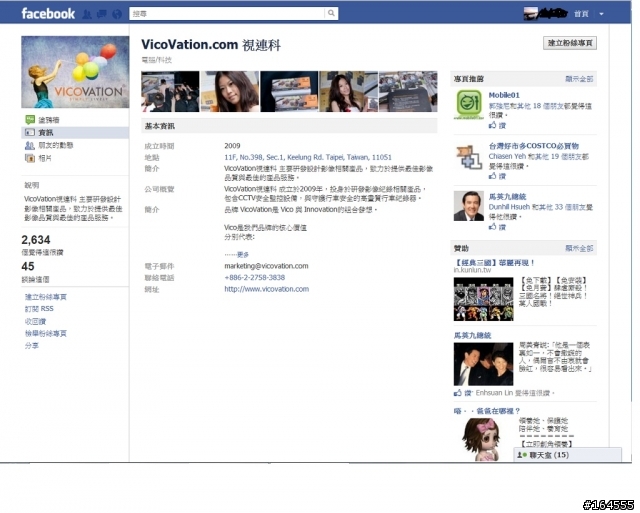The height and width of the screenshot is (513, 640).
Task: Click the 馬英九總統 portrait thumbnail
Action: pyautogui.click(x=469, y=206)
